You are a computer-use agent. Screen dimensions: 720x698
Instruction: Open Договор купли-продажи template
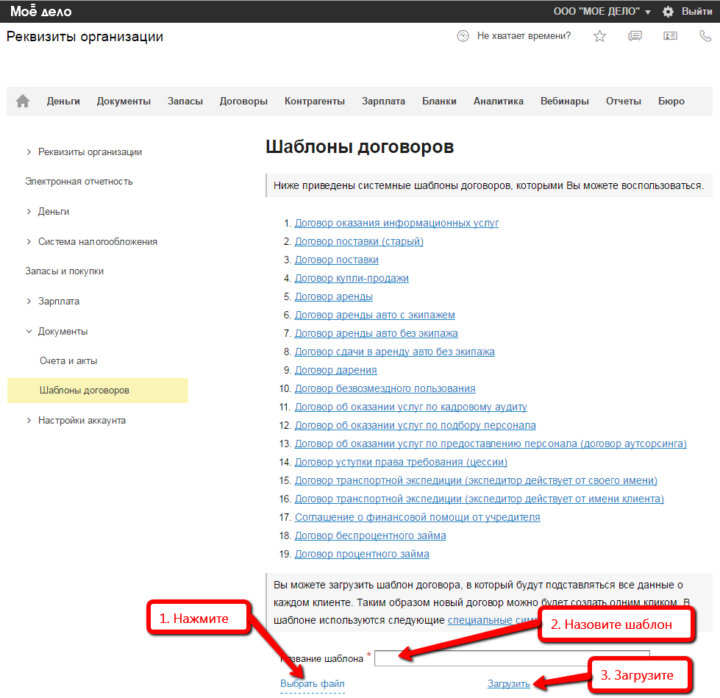click(351, 278)
